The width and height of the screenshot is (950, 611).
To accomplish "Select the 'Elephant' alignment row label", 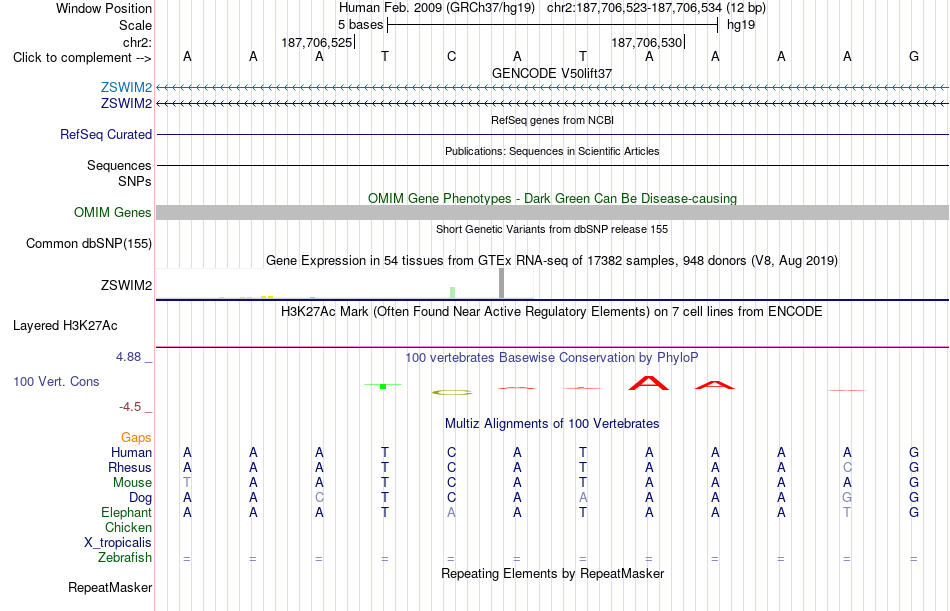I will (x=126, y=513).
